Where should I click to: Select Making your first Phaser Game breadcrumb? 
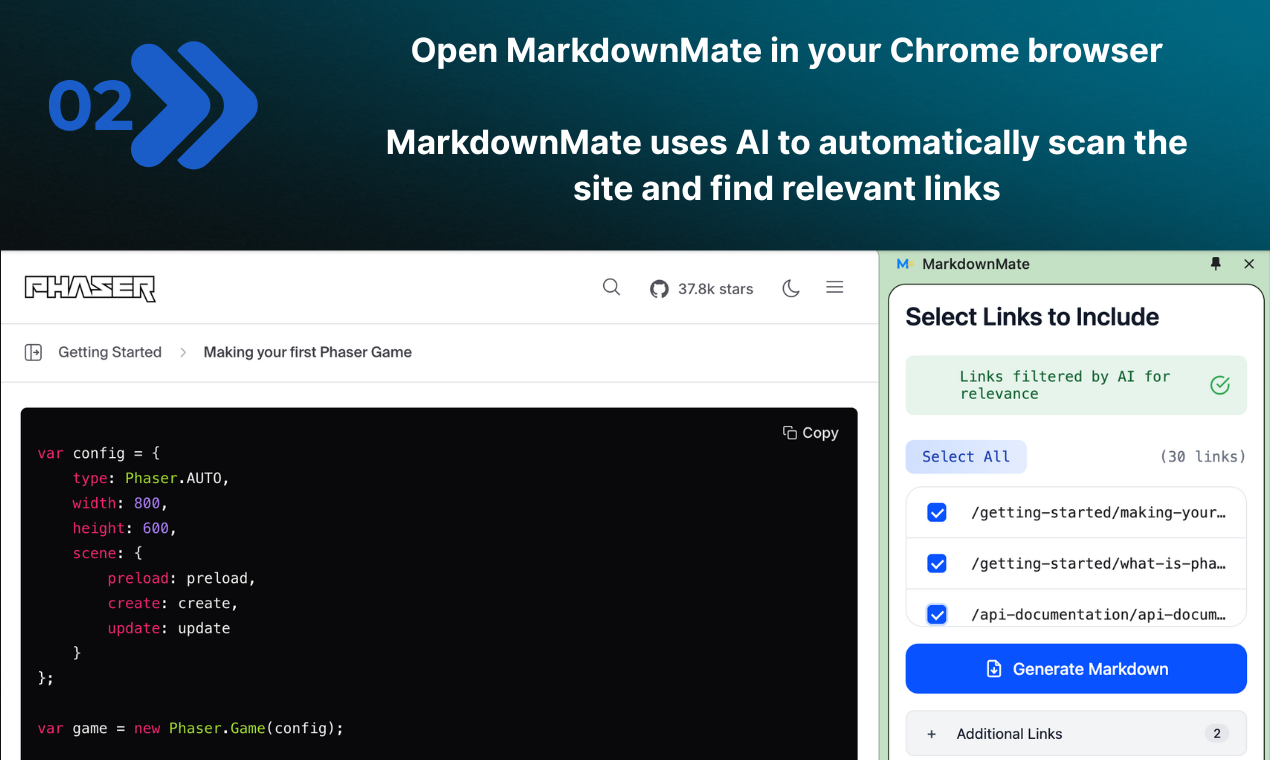tap(308, 352)
